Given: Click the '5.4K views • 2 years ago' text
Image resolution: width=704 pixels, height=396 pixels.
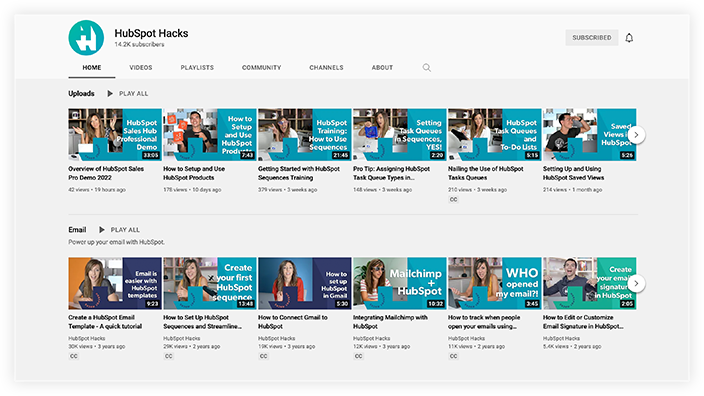Looking at the screenshot, I should click(572, 347).
